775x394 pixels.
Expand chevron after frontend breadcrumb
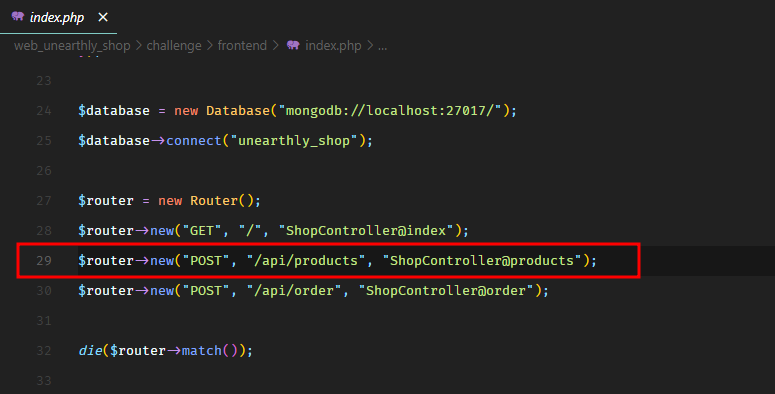click(275, 45)
